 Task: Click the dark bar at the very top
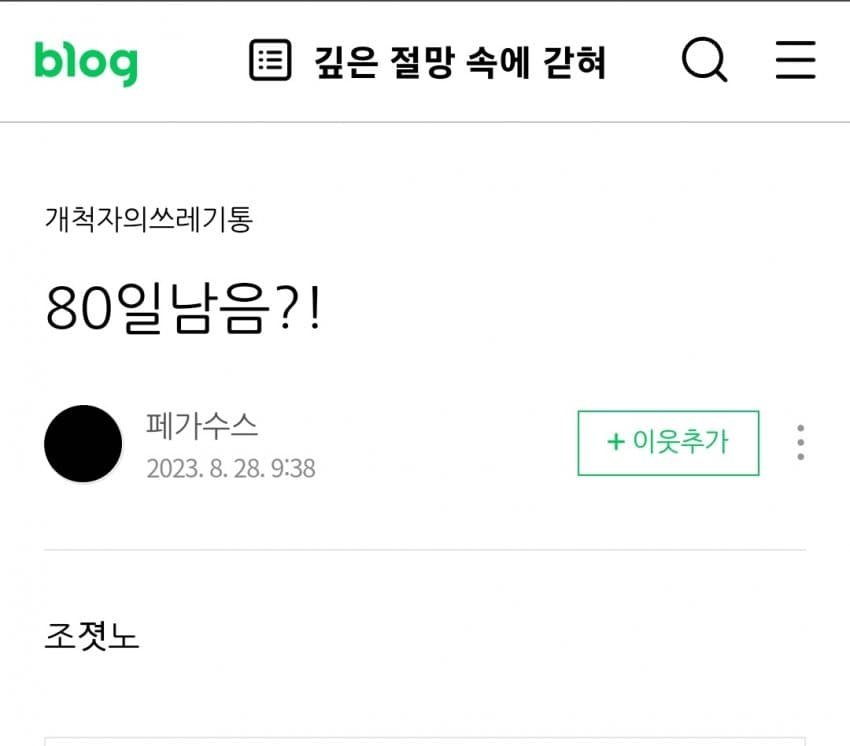pyautogui.click(x=425, y=1)
